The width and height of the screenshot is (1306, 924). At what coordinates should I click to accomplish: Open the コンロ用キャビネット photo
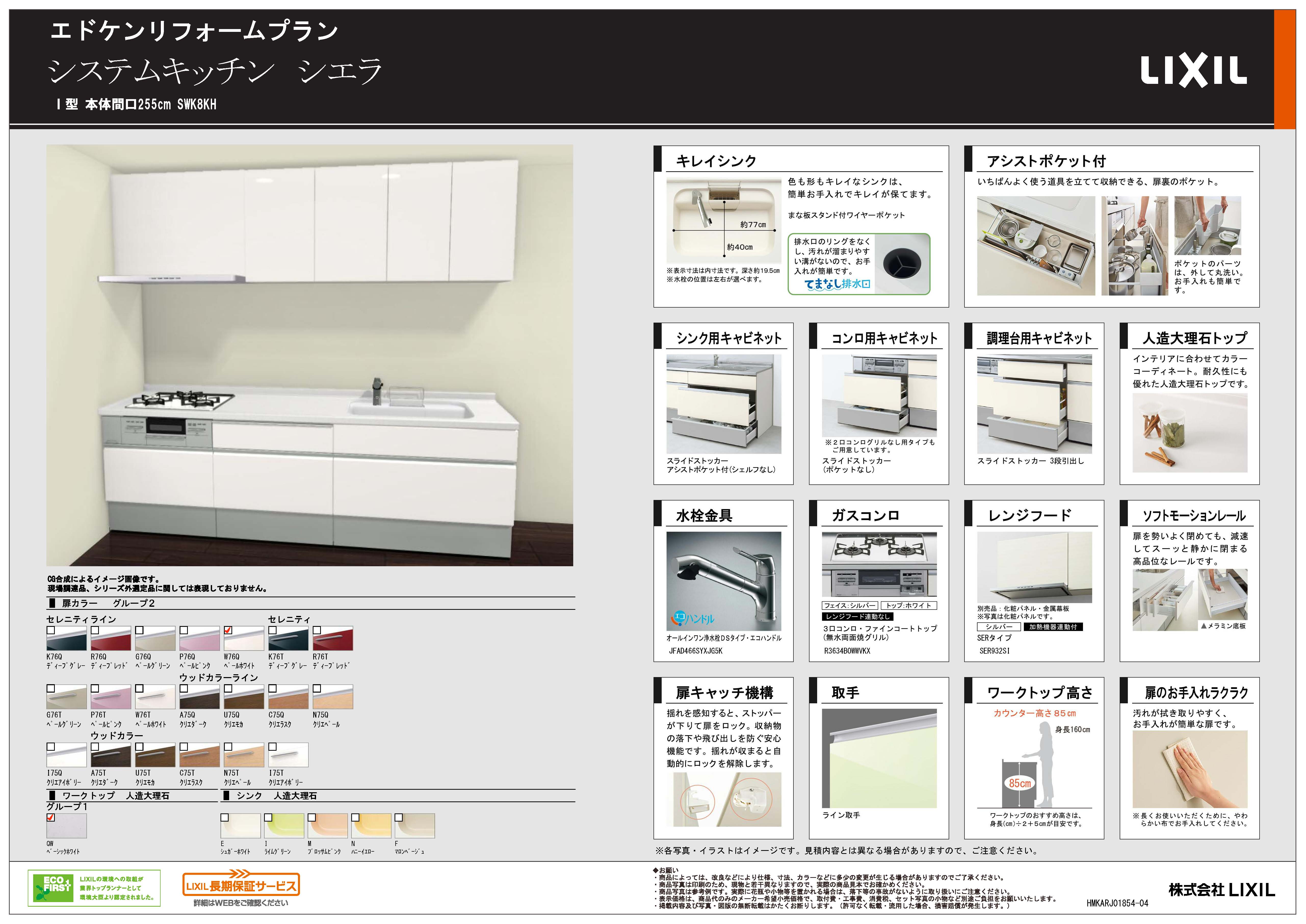pyautogui.click(x=879, y=395)
